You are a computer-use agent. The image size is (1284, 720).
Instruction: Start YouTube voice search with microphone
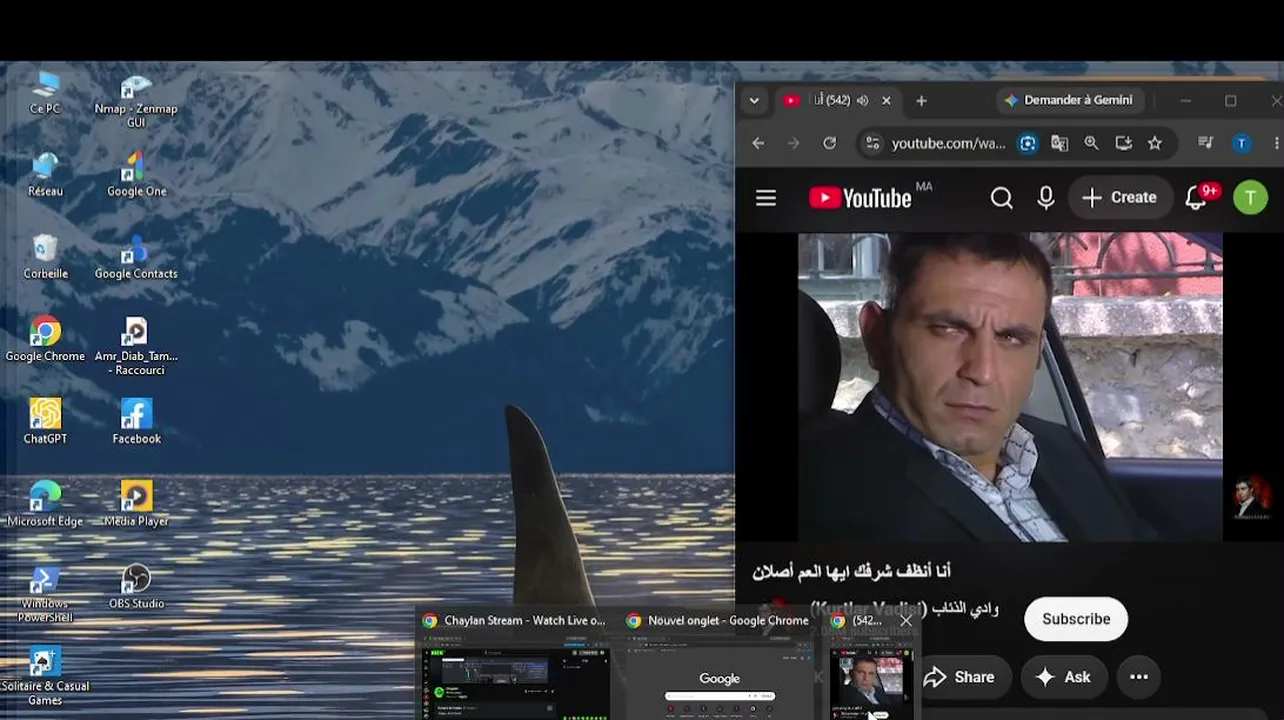(1046, 198)
